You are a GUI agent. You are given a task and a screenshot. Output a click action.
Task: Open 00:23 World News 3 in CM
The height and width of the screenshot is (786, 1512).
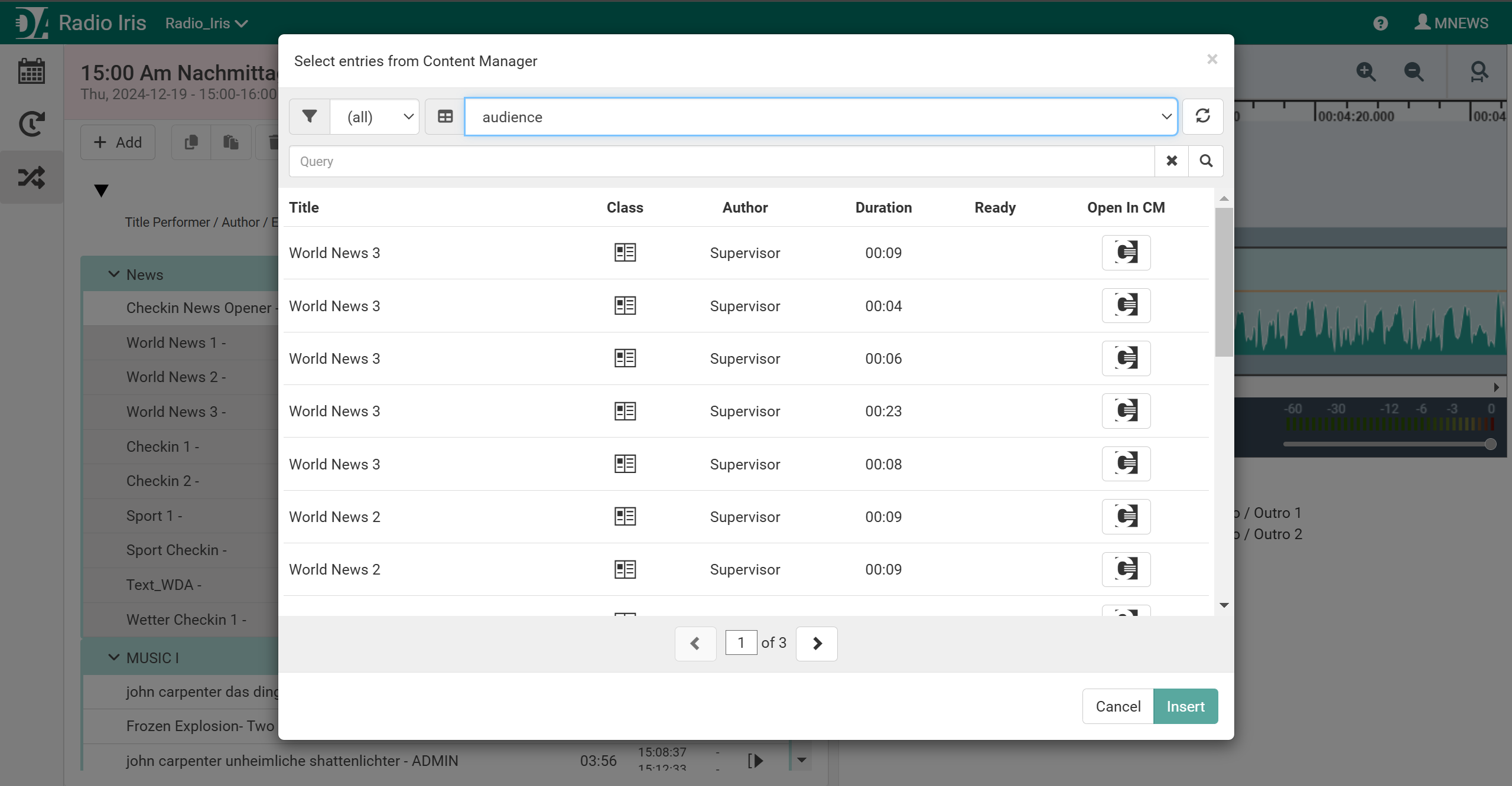[1126, 410]
